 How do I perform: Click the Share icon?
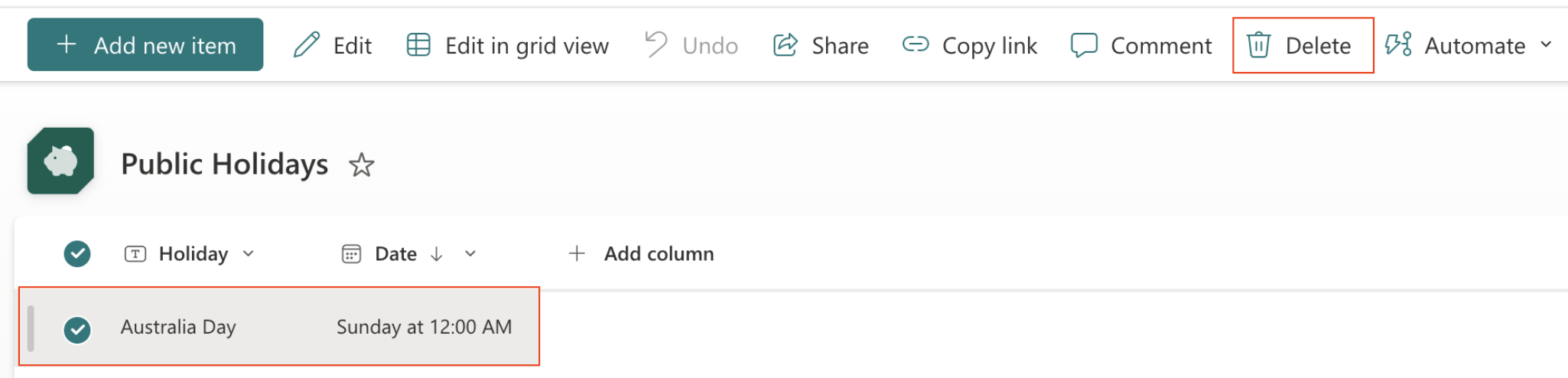coord(786,45)
